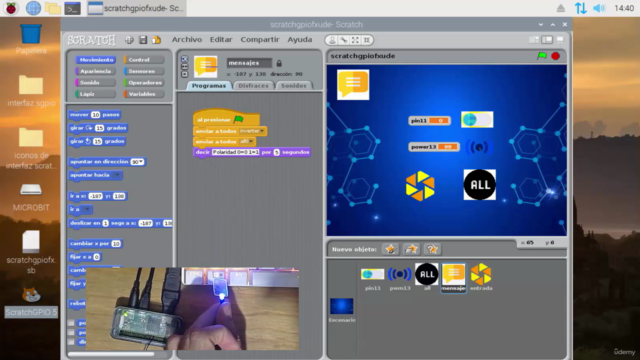The height and width of the screenshot is (360, 640).
Task: Select the Movimiento block category
Action: pos(96,60)
